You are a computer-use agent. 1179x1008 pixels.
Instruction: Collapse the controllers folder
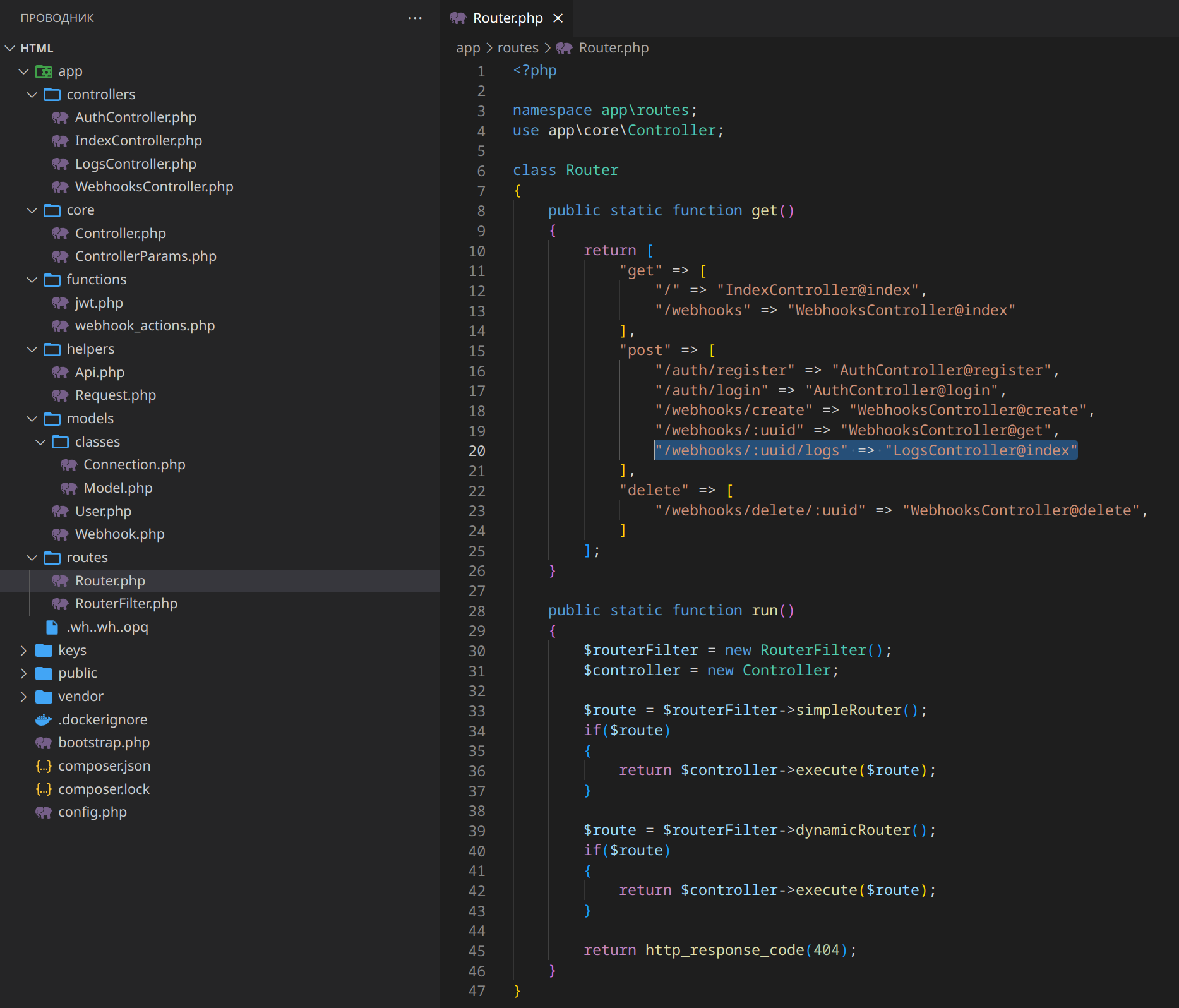tap(32, 95)
